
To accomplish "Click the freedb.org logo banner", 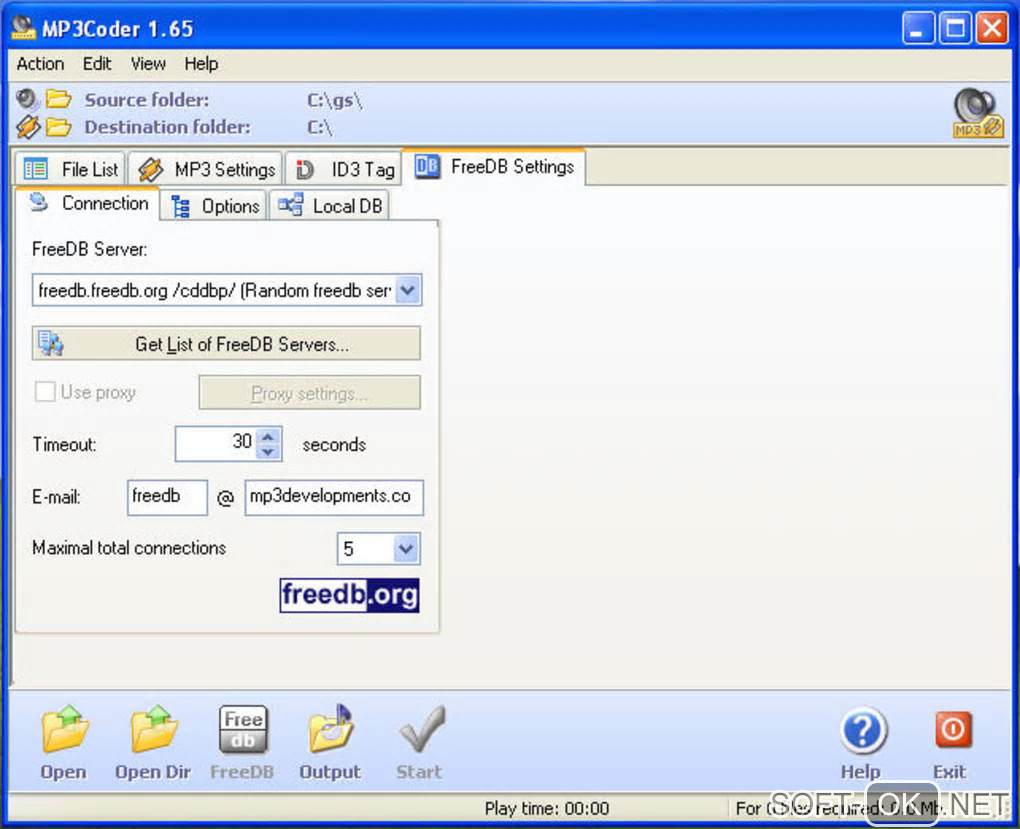I will tap(349, 595).
